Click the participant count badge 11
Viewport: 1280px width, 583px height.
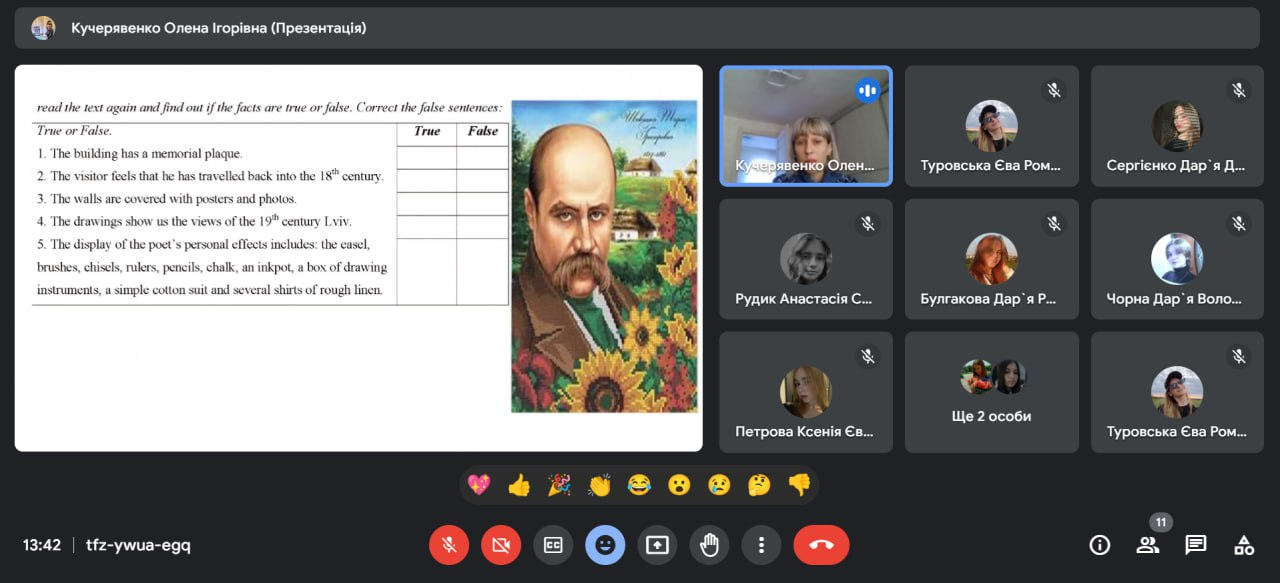pos(1160,522)
